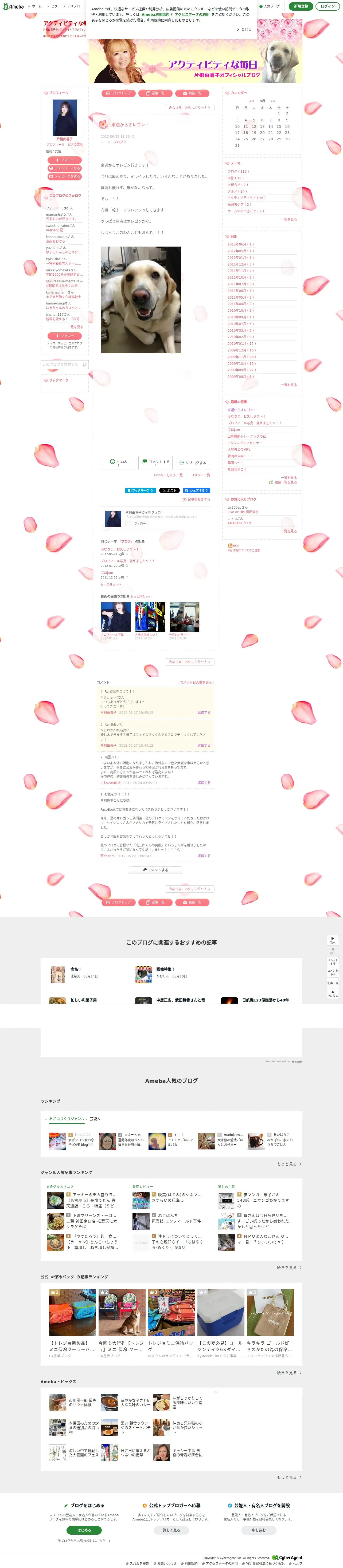Screen dimensions: 343x1568
Task: Show more months with 一覧を見る under 月別
Action: tap(289, 385)
